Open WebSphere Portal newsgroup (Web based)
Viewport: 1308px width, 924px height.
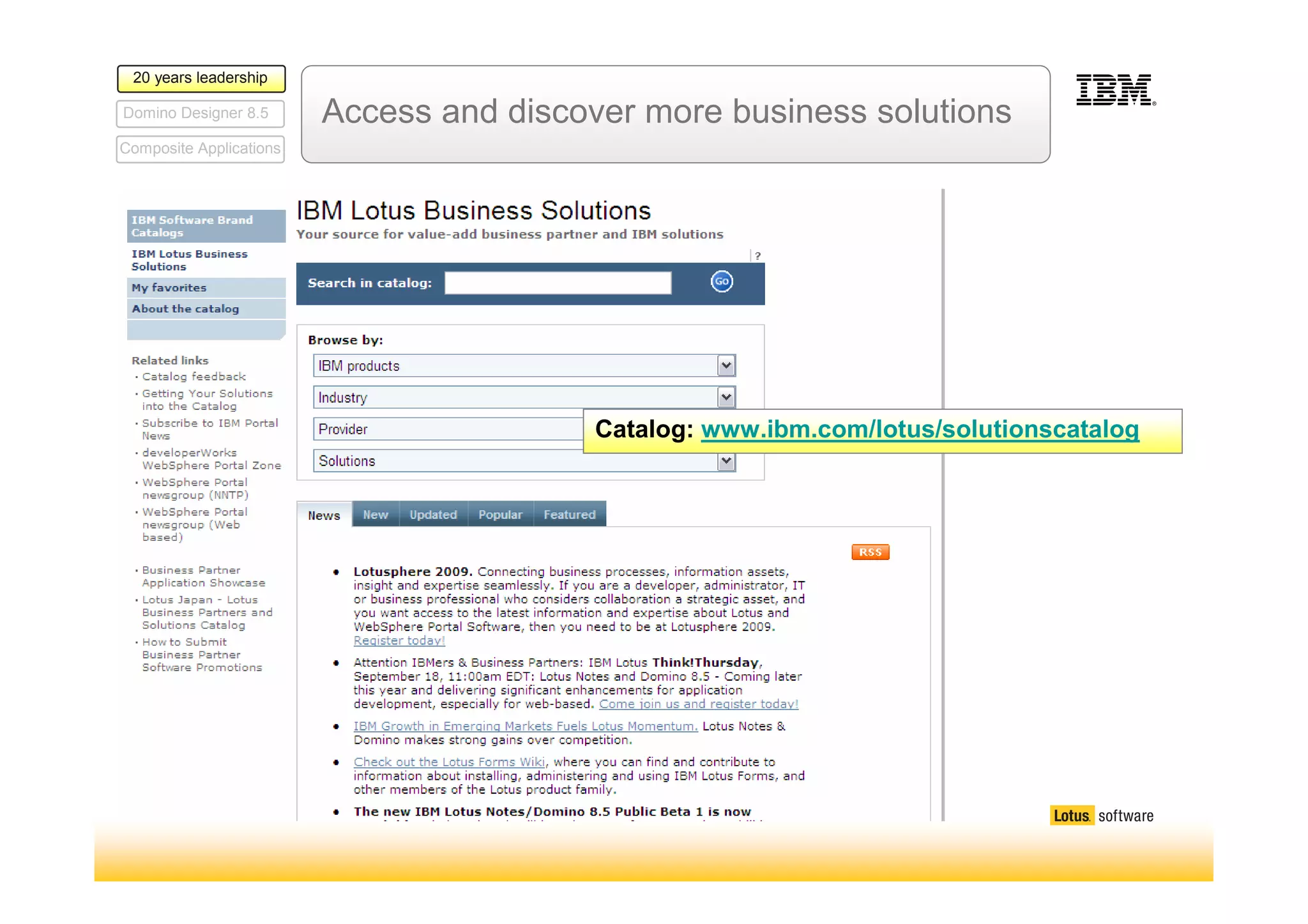(x=194, y=524)
